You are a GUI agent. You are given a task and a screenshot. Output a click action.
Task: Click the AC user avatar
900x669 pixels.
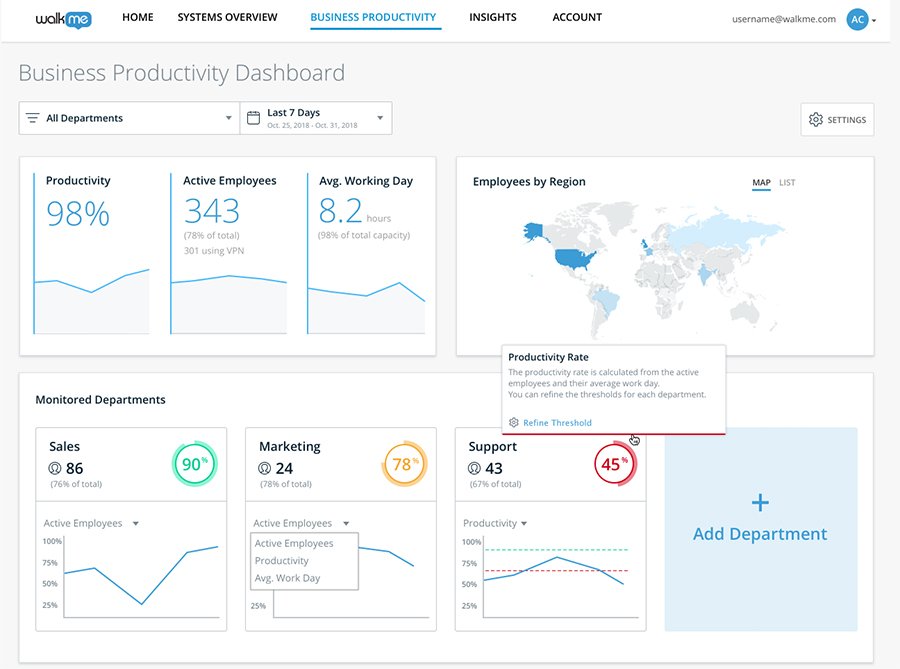tap(857, 18)
